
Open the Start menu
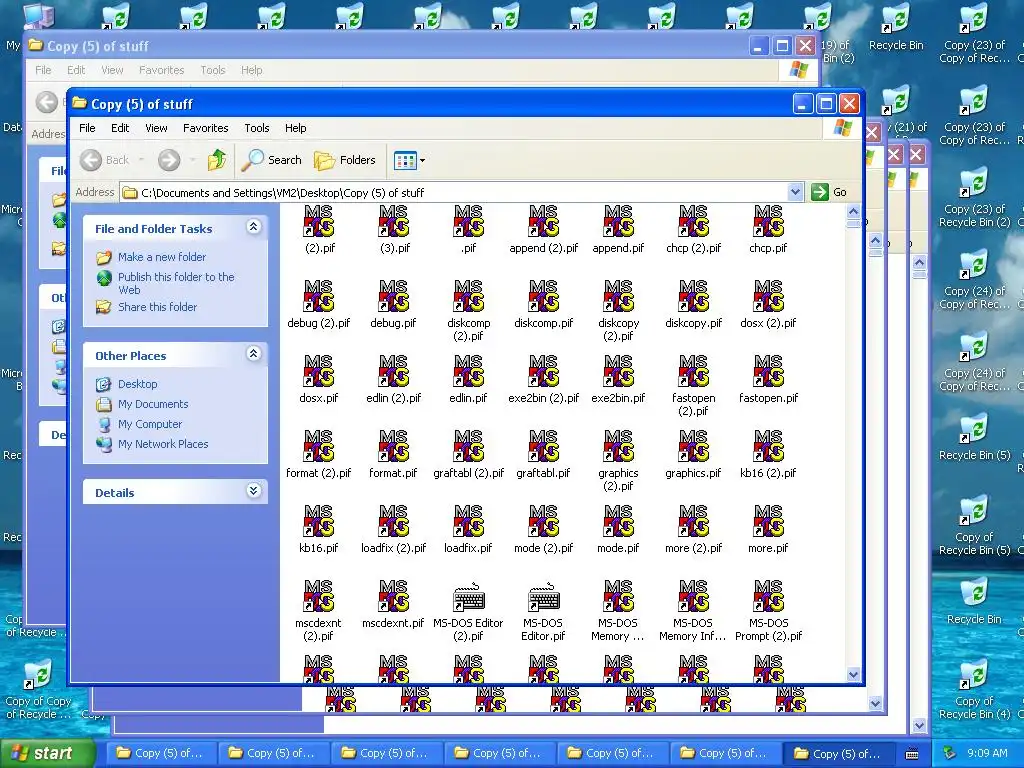click(47, 753)
